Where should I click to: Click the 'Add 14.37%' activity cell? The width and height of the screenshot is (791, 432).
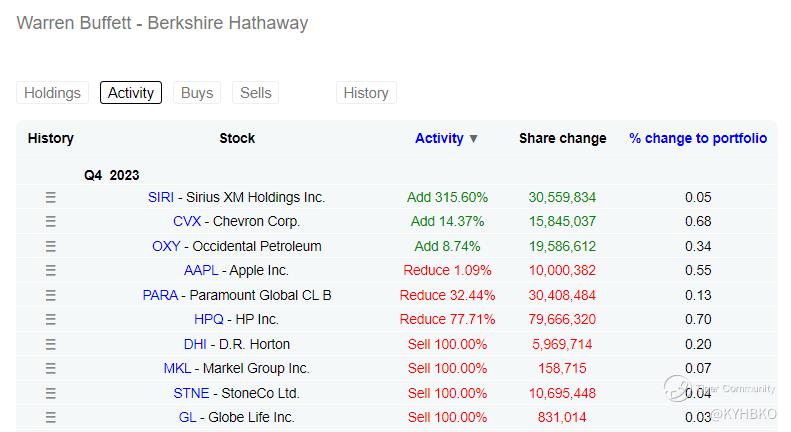tap(447, 222)
